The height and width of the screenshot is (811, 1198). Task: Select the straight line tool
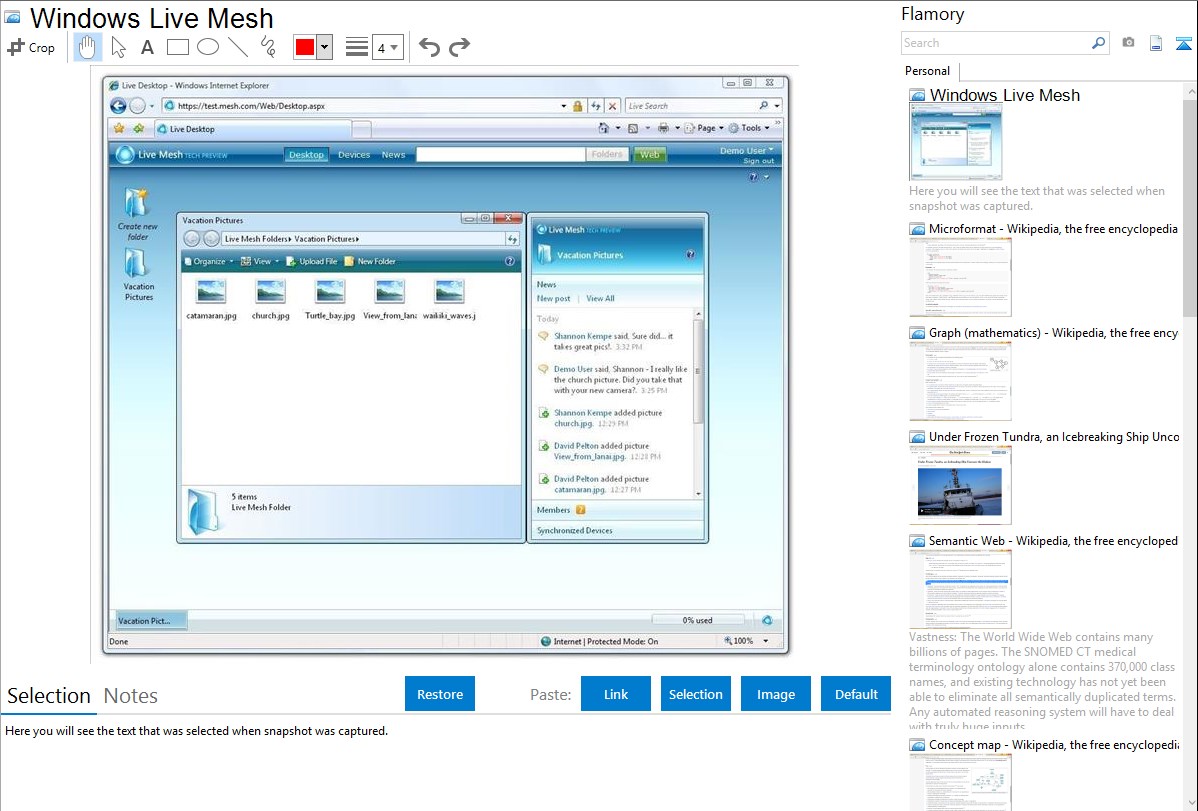pyautogui.click(x=238, y=47)
